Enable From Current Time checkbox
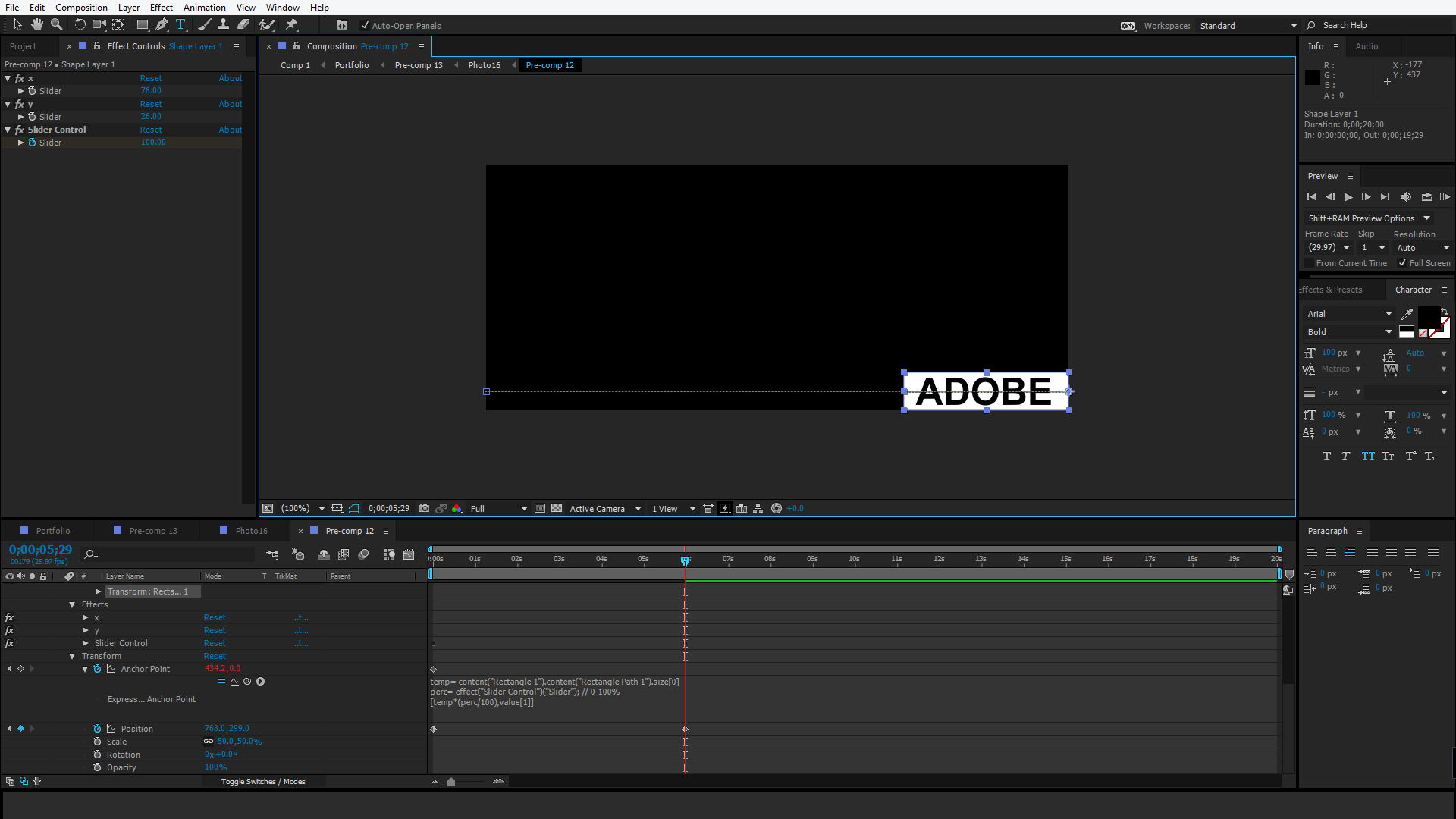The height and width of the screenshot is (819, 1456). tap(1309, 263)
